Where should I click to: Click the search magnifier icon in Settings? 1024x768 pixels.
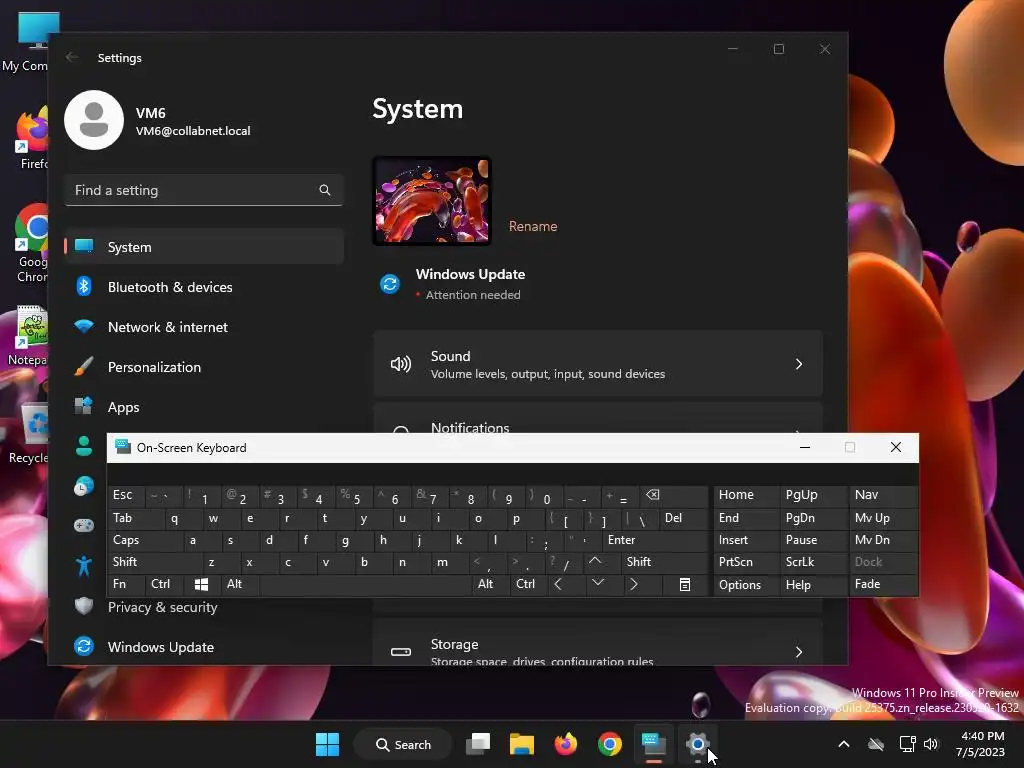tap(325, 190)
